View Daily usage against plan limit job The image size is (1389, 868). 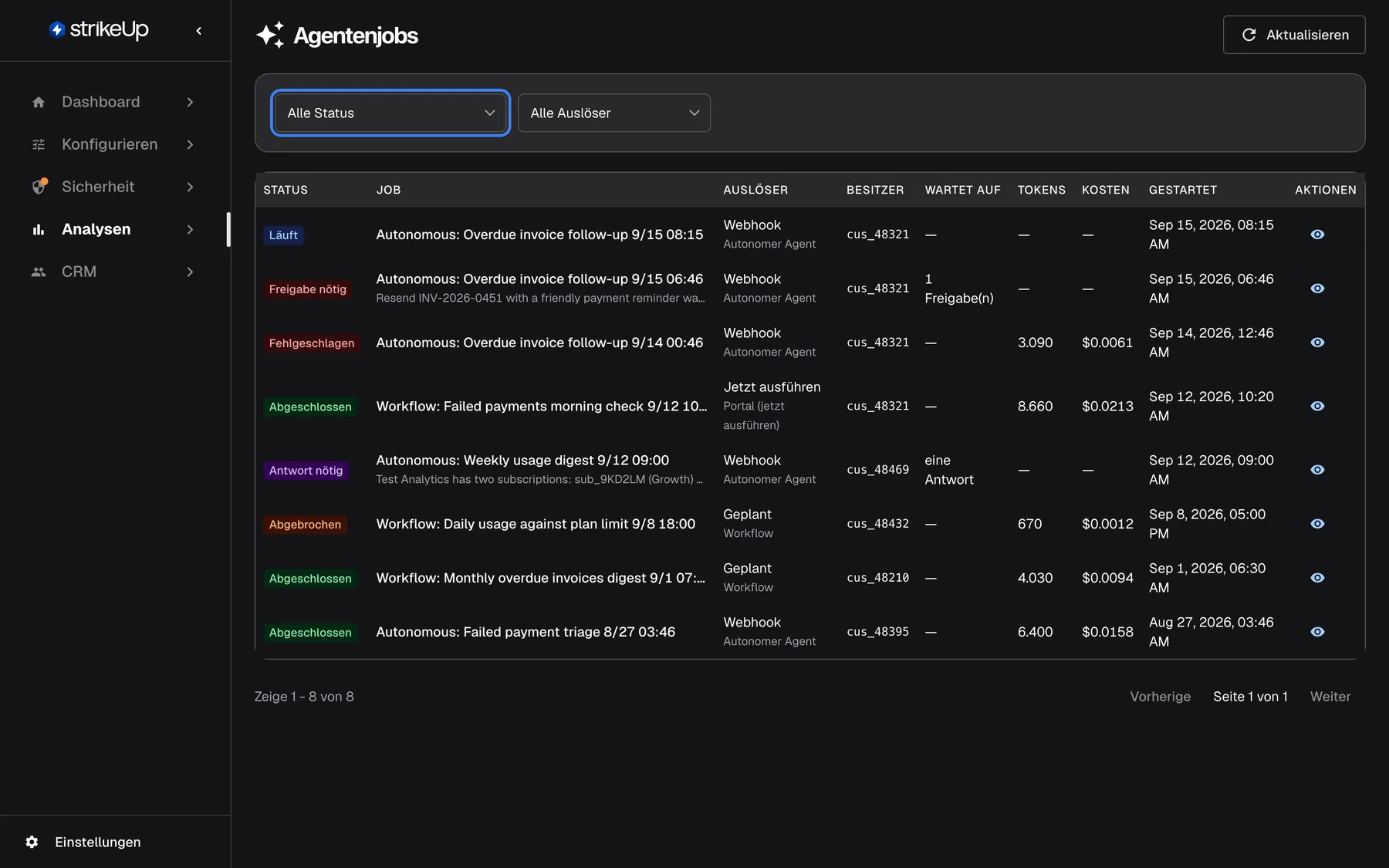pyautogui.click(x=1317, y=524)
